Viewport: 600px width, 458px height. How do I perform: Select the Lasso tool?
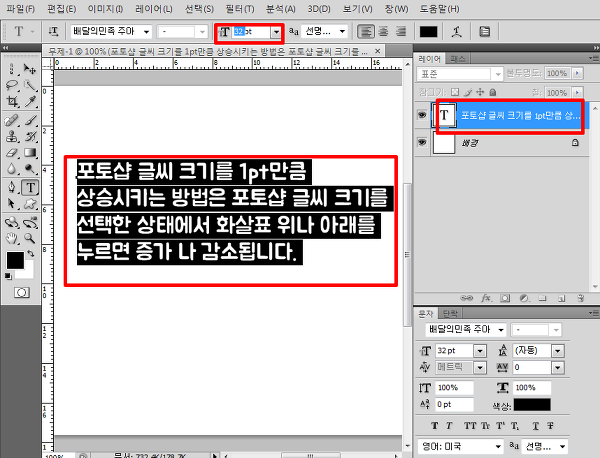[x=12, y=85]
